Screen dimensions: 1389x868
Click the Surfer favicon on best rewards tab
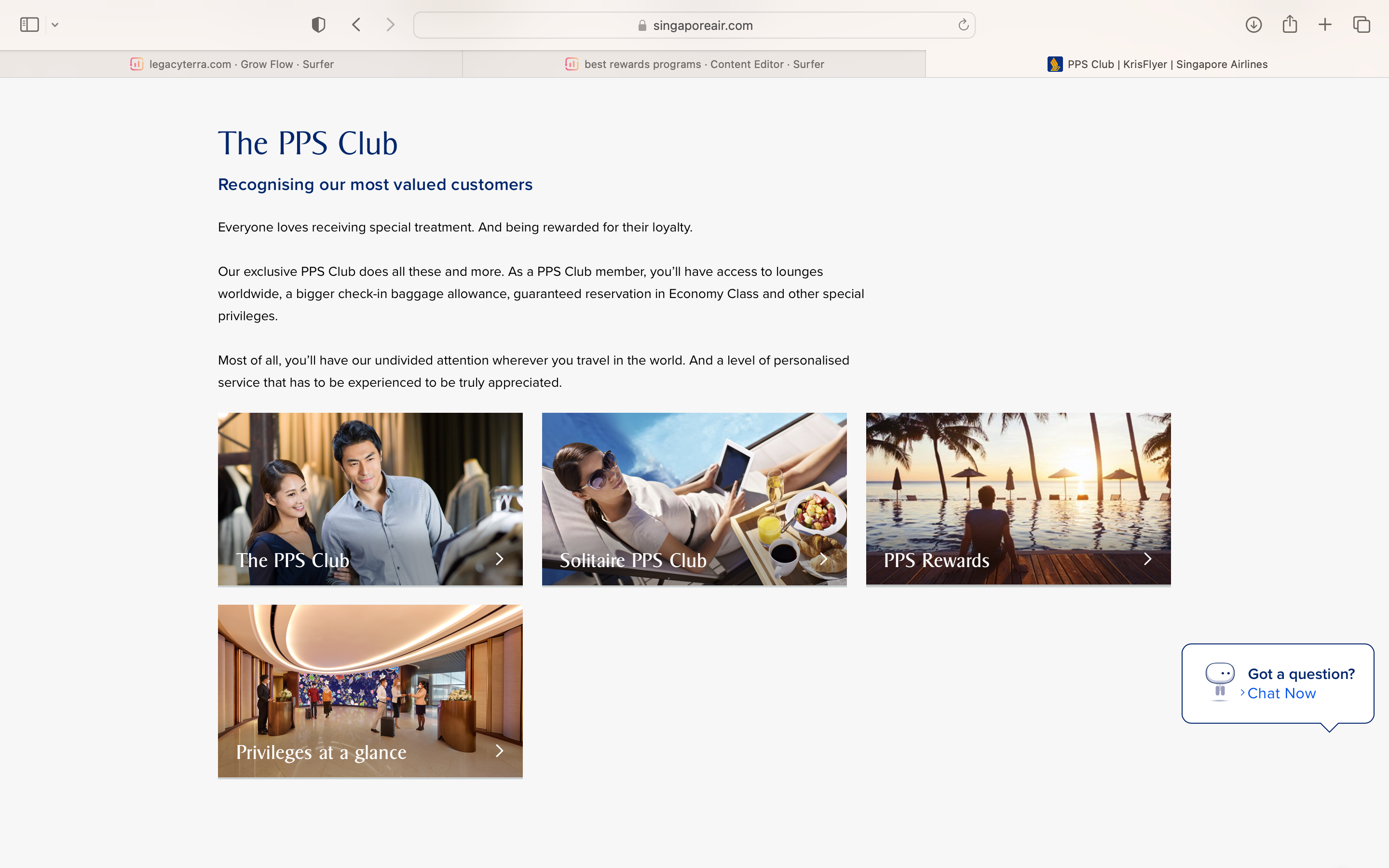572,64
